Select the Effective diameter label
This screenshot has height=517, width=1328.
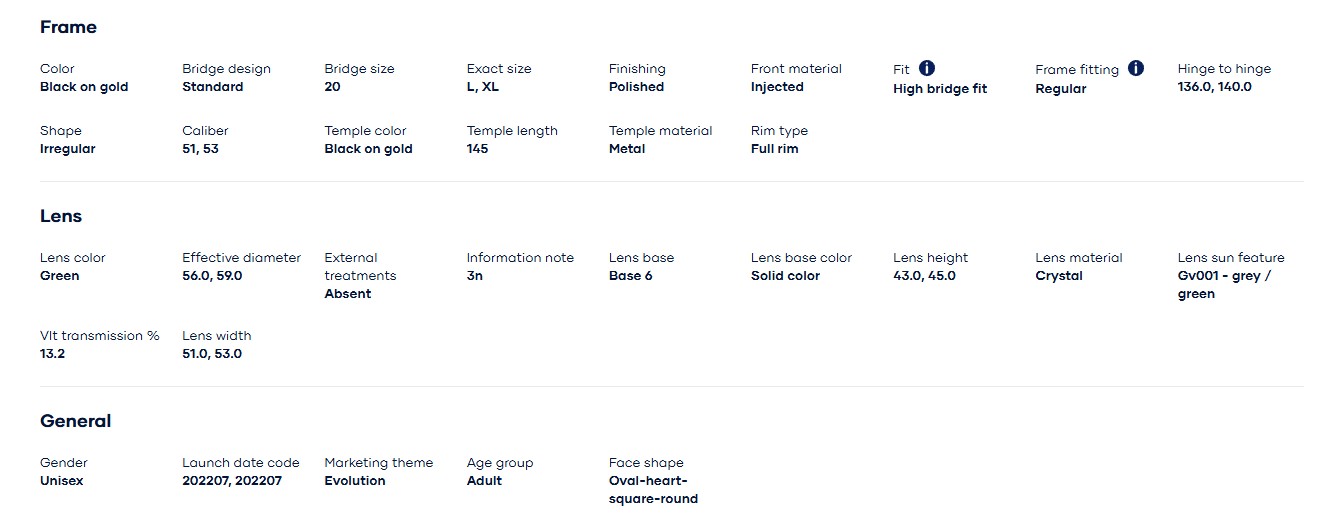click(x=241, y=258)
